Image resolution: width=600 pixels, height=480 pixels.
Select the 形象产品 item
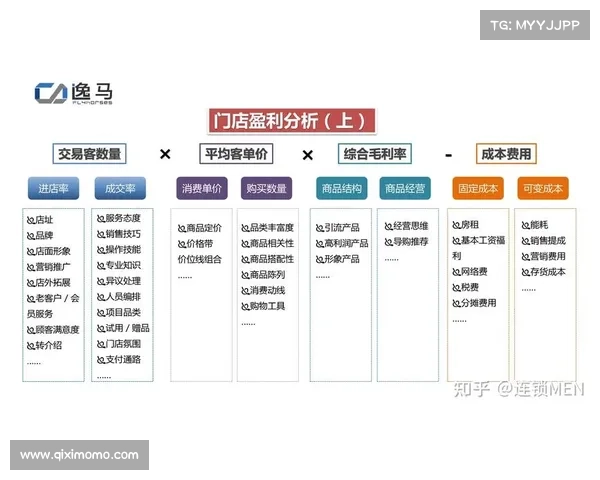tap(338, 259)
